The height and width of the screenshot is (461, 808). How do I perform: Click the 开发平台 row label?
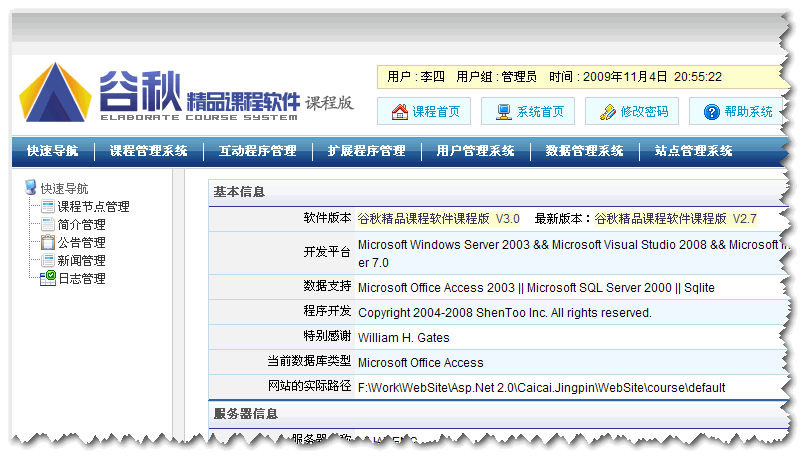(x=327, y=252)
